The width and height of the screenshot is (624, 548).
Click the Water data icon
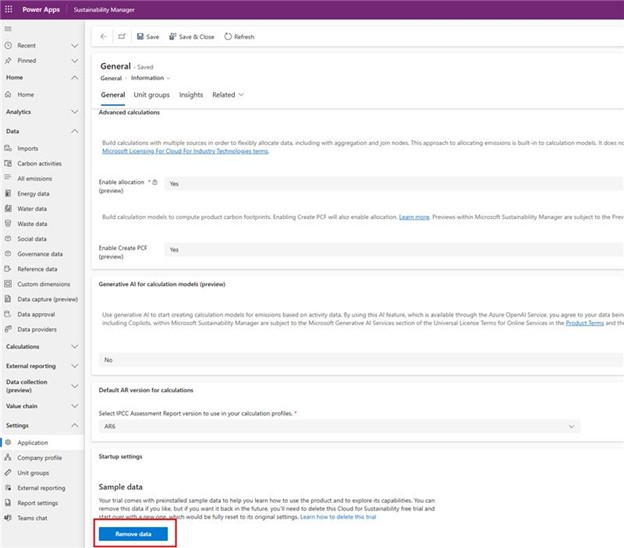click(8, 208)
